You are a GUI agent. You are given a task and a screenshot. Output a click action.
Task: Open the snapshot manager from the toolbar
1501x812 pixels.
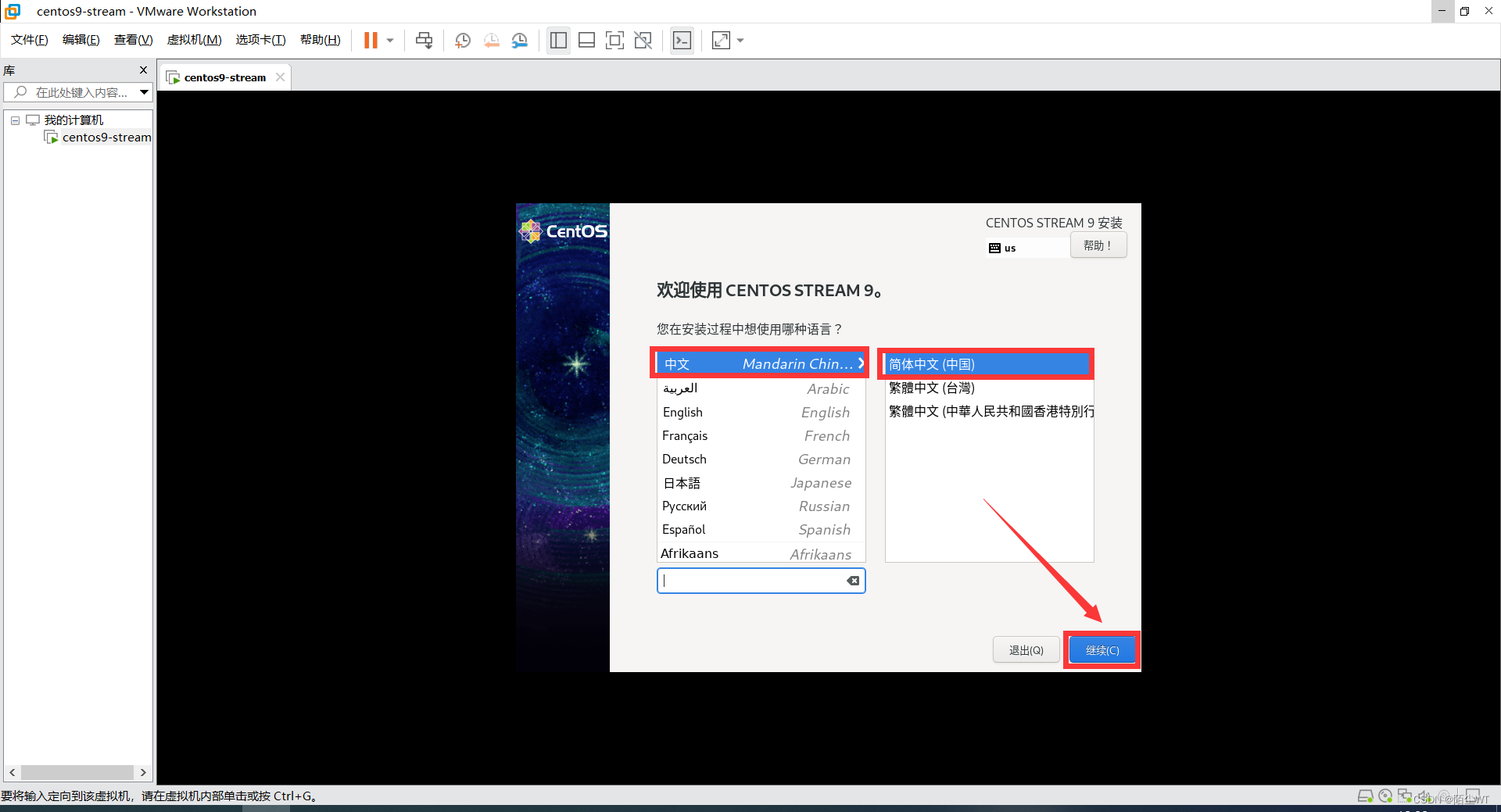pyautogui.click(x=520, y=41)
